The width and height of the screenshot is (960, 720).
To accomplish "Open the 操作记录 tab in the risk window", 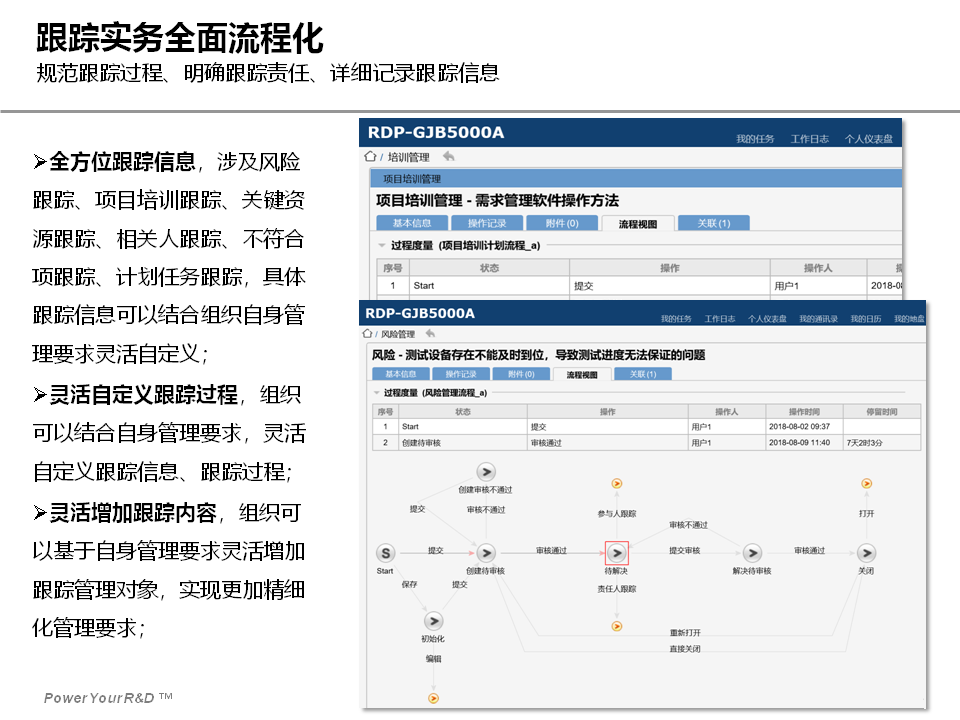I will [x=461, y=374].
